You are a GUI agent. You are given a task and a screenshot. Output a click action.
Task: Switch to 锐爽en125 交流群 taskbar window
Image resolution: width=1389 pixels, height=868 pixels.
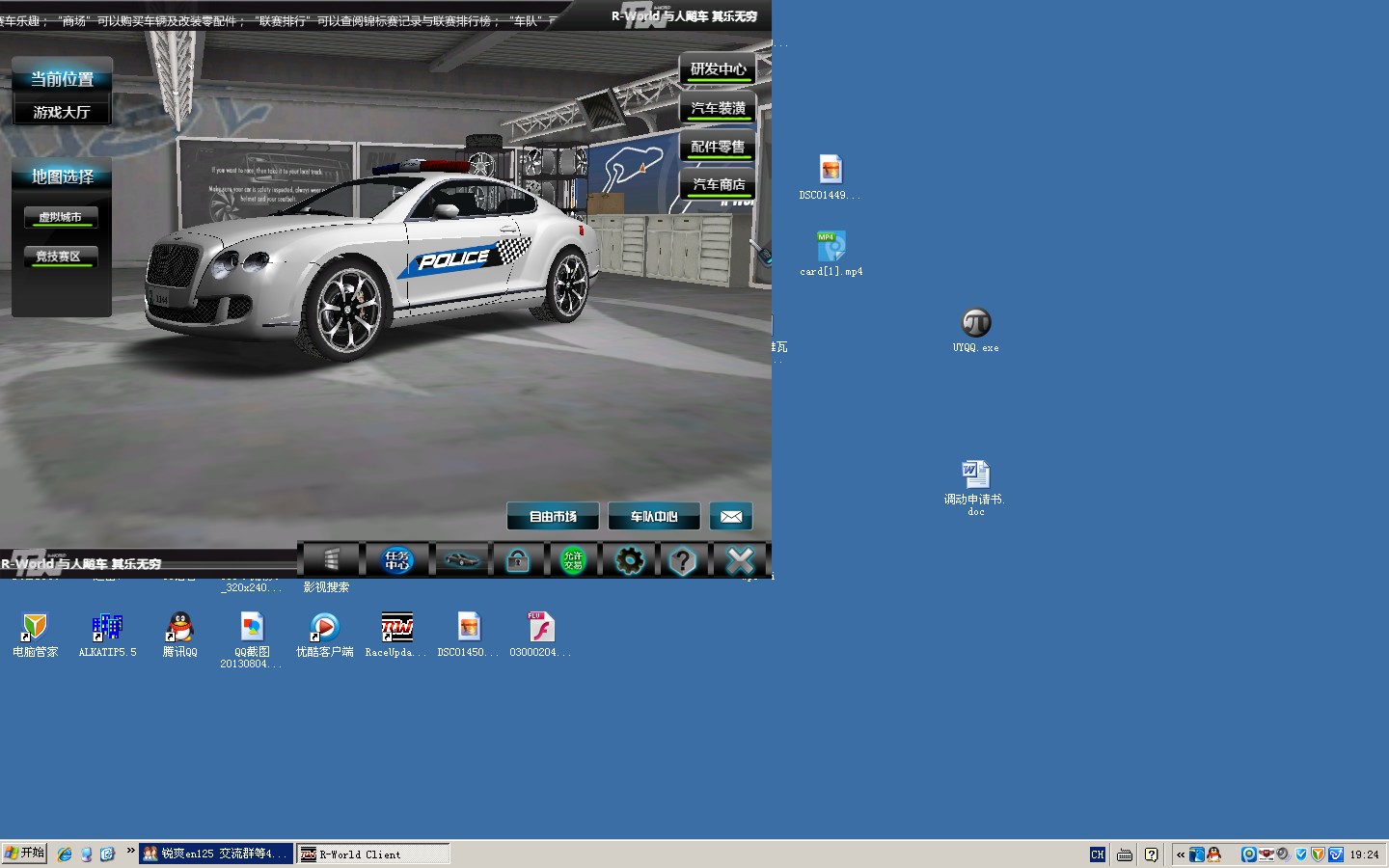click(216, 854)
